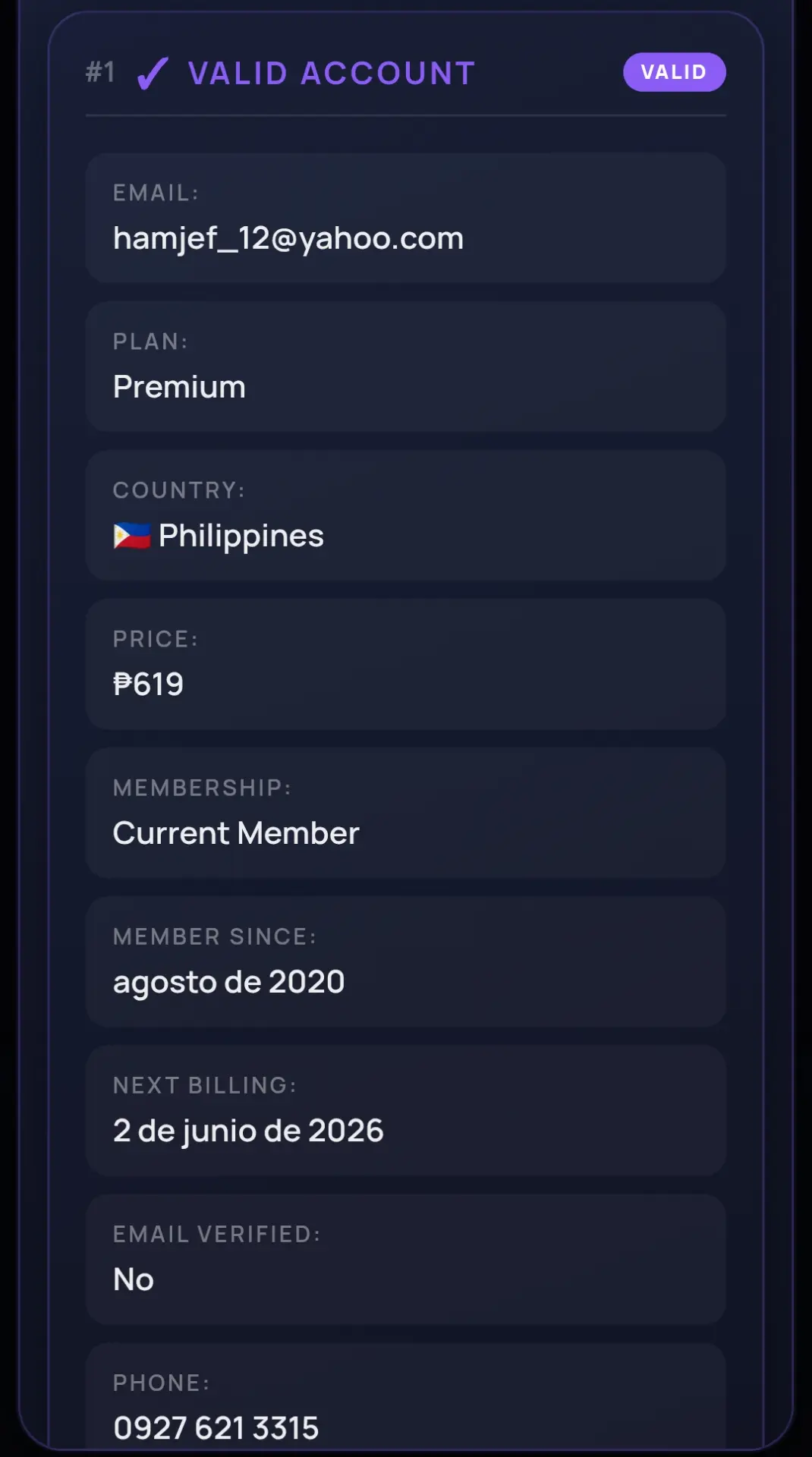Image resolution: width=812 pixels, height=1457 pixels.
Task: Select the Philippines country text
Action: [241, 537]
